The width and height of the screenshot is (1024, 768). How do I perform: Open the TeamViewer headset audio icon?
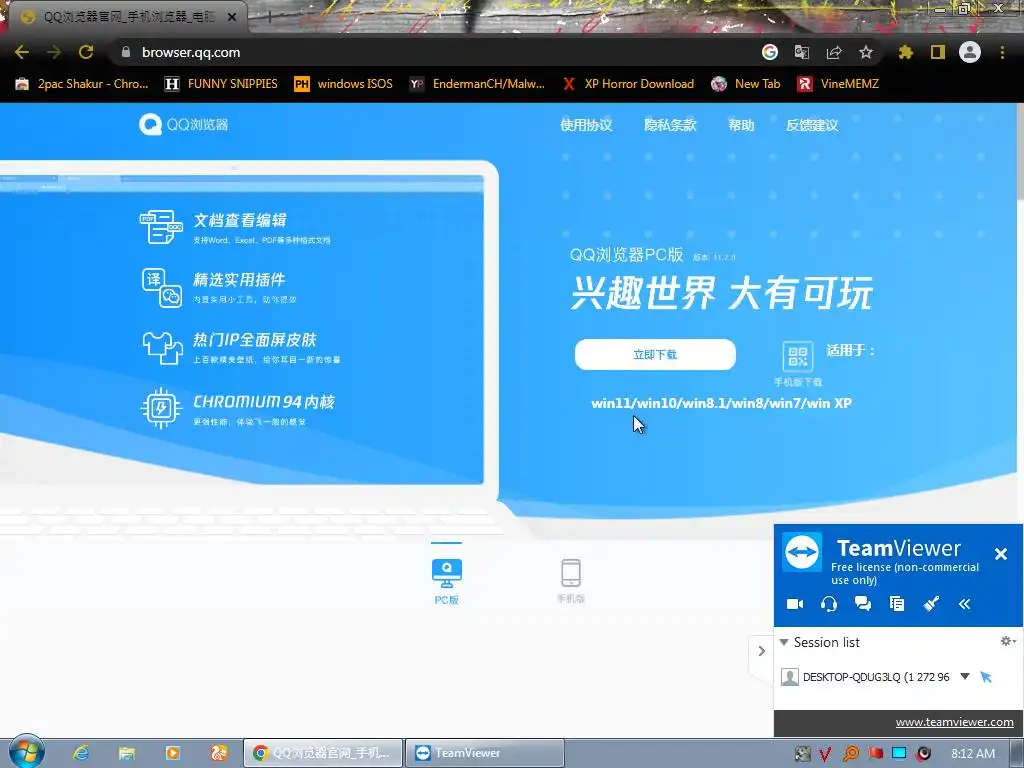point(829,604)
